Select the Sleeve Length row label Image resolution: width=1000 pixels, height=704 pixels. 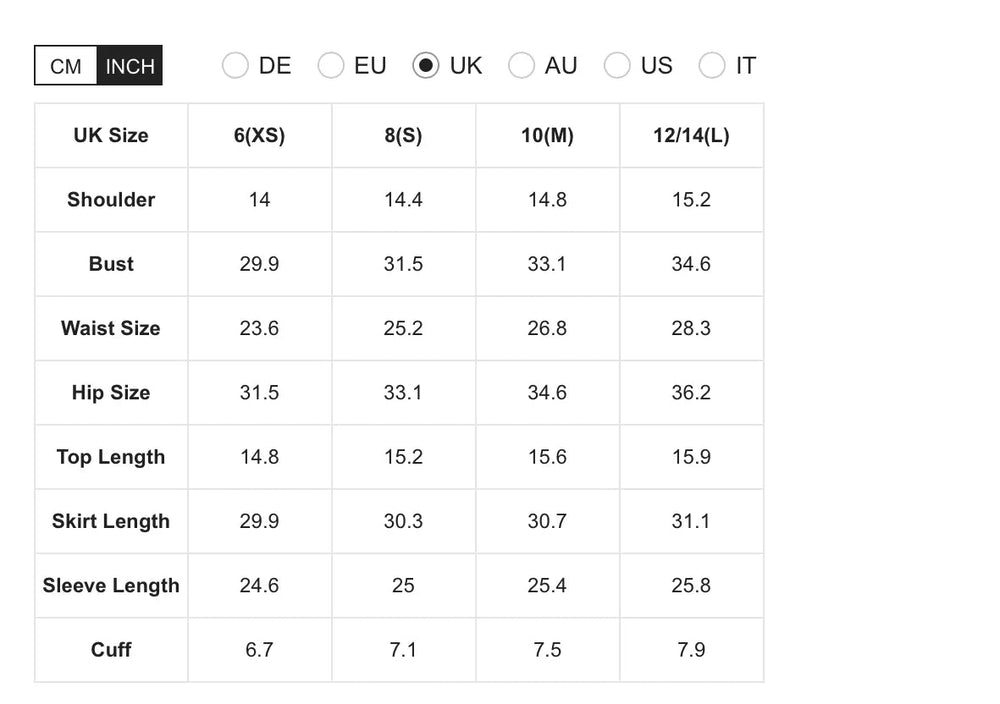point(111,585)
